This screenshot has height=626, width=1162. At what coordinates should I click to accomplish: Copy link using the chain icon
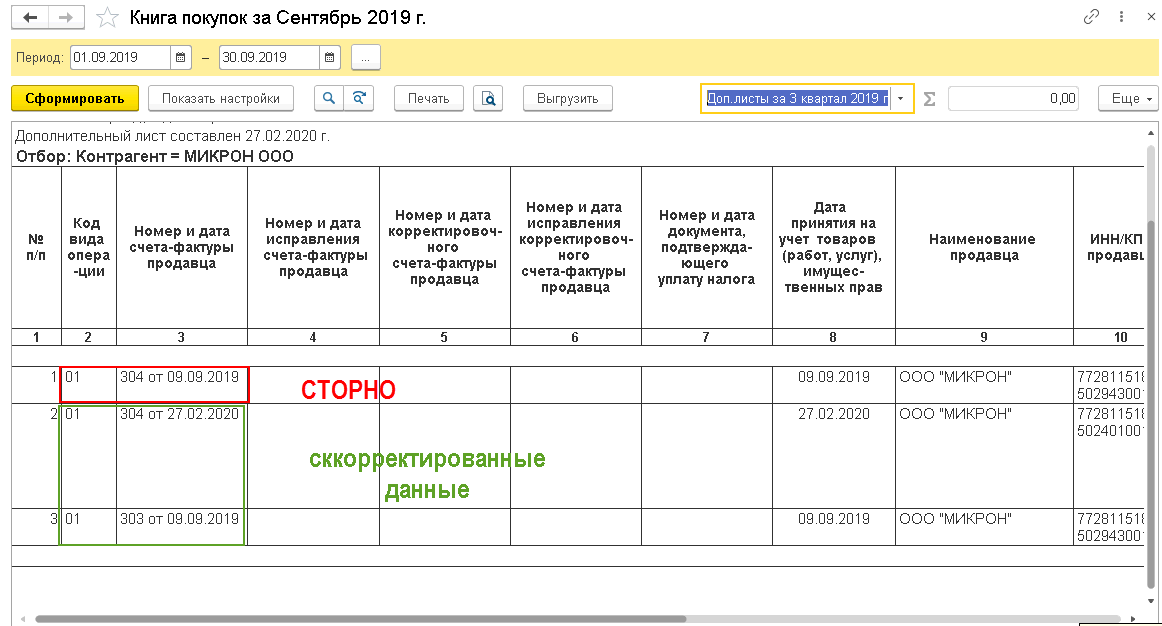click(1091, 16)
